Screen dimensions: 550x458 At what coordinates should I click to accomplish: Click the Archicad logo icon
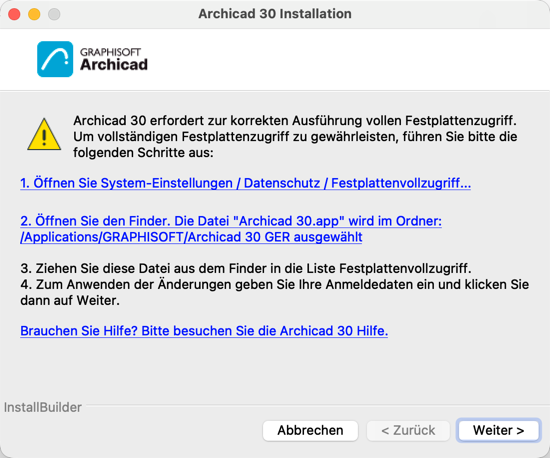click(x=55, y=59)
